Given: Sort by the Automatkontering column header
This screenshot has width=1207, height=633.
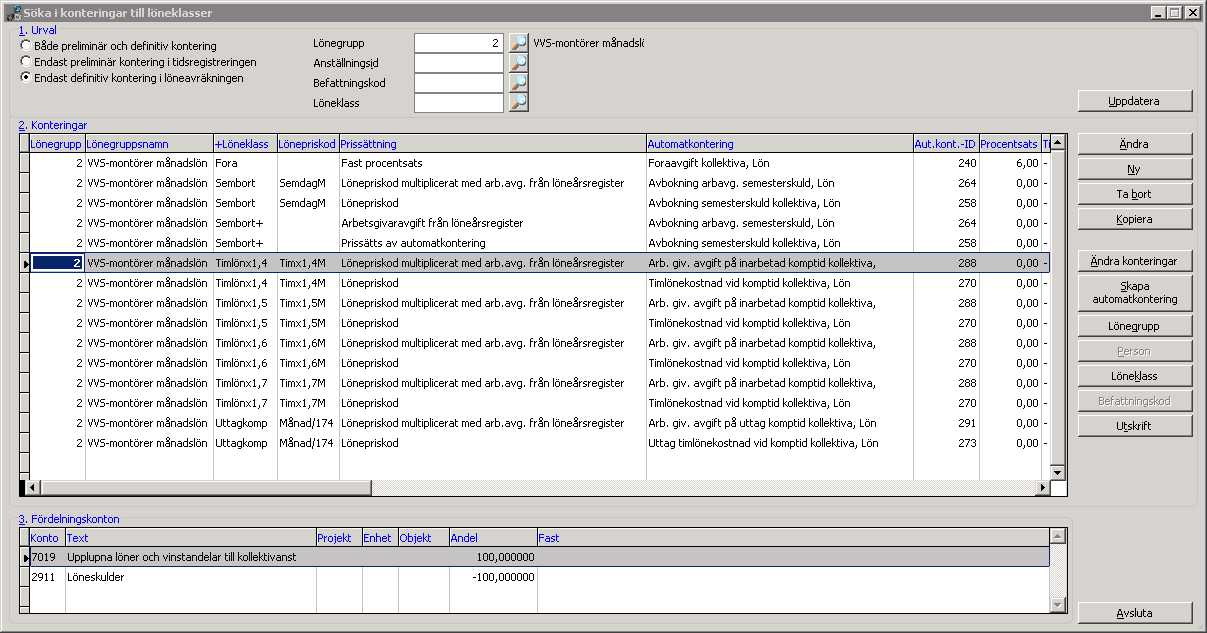Looking at the screenshot, I should pos(779,144).
